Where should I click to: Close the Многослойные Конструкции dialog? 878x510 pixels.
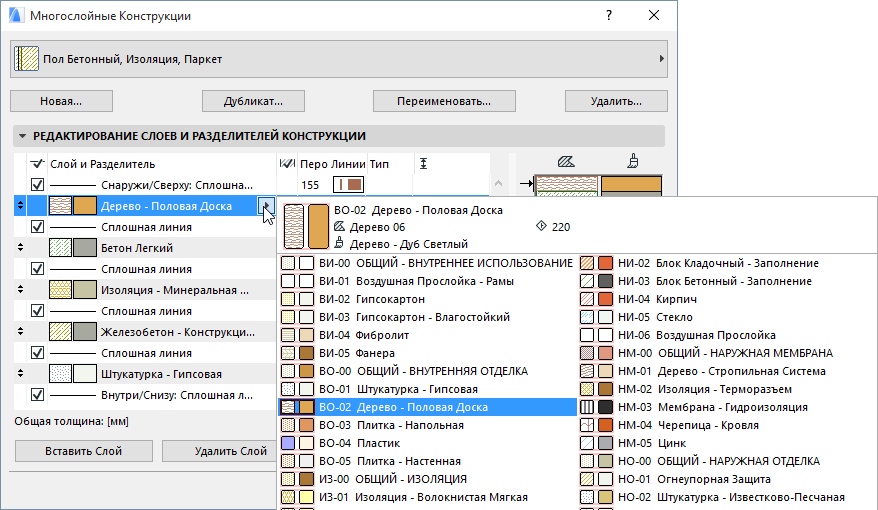(653, 15)
